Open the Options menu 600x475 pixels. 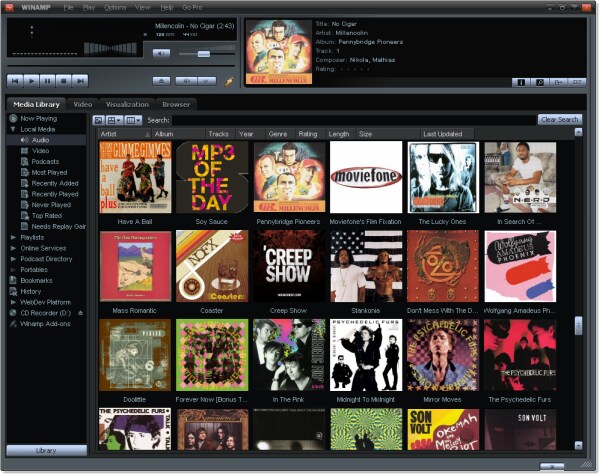115,7
